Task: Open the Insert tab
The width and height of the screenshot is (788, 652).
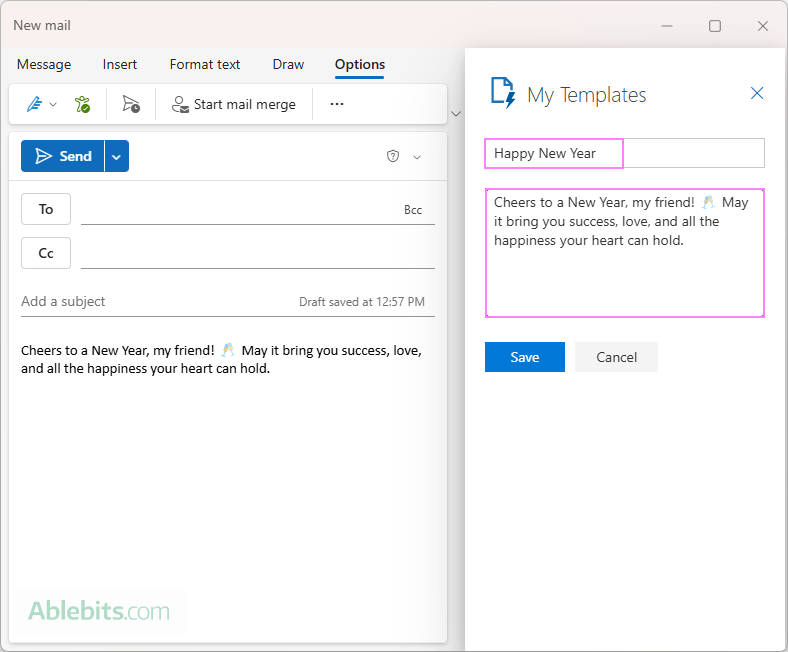Action: pos(120,64)
